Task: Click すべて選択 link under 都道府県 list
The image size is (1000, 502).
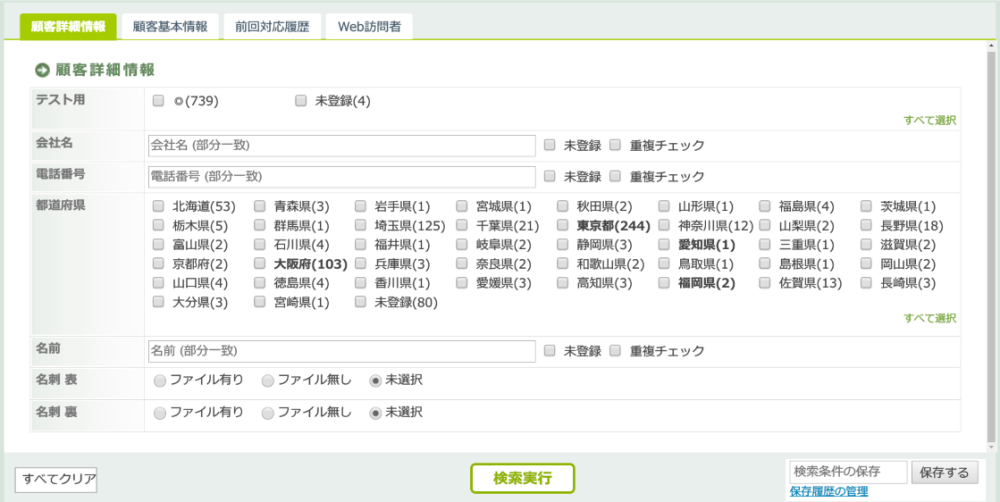Action: 930,318
